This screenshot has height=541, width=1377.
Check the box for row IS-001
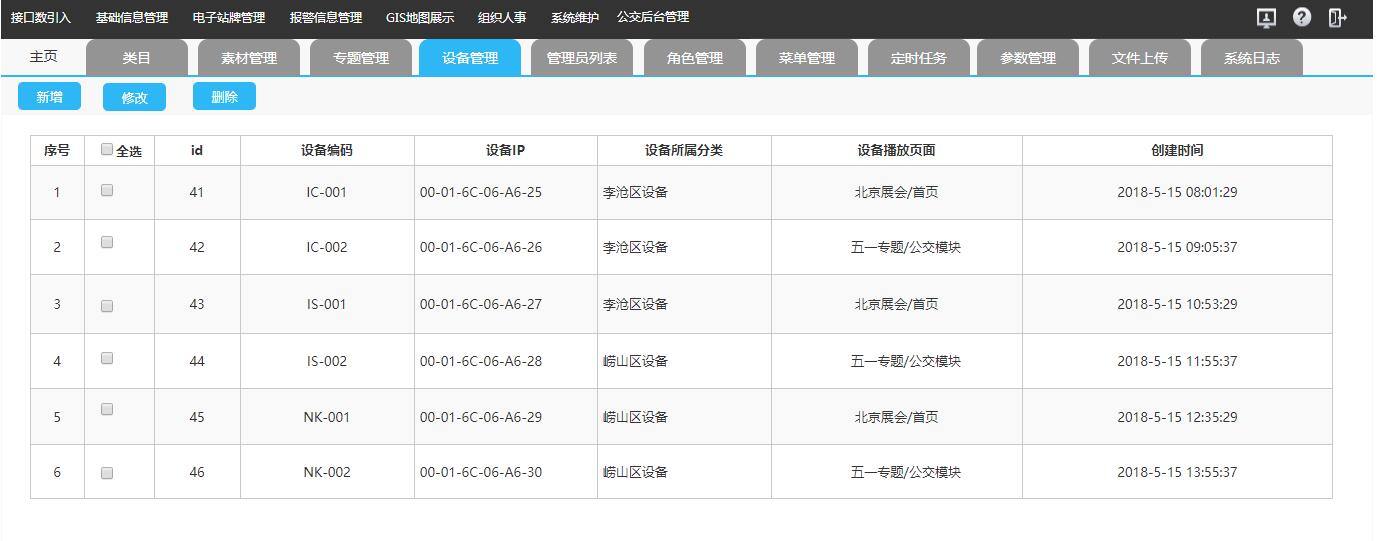[x=108, y=306]
